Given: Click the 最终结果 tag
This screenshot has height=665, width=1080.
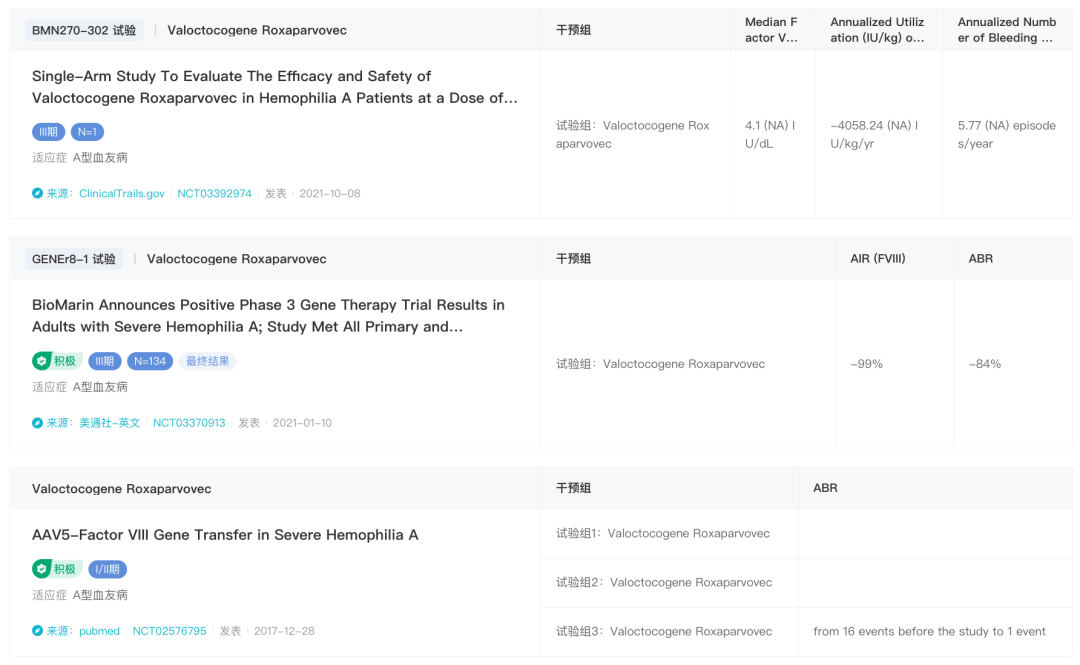Looking at the screenshot, I should pos(207,361).
